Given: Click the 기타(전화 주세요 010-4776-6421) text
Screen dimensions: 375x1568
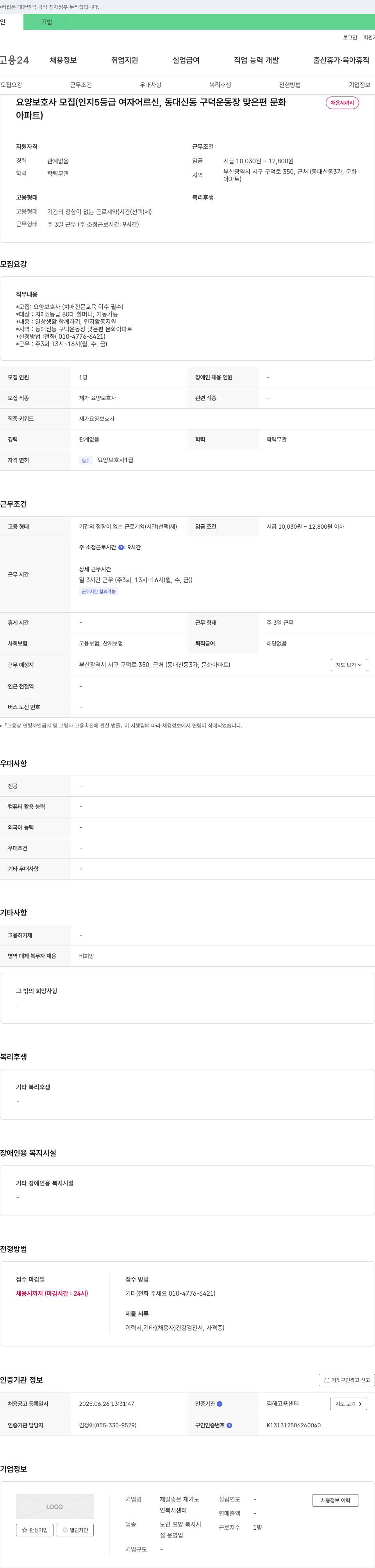Looking at the screenshot, I should (170, 1293).
